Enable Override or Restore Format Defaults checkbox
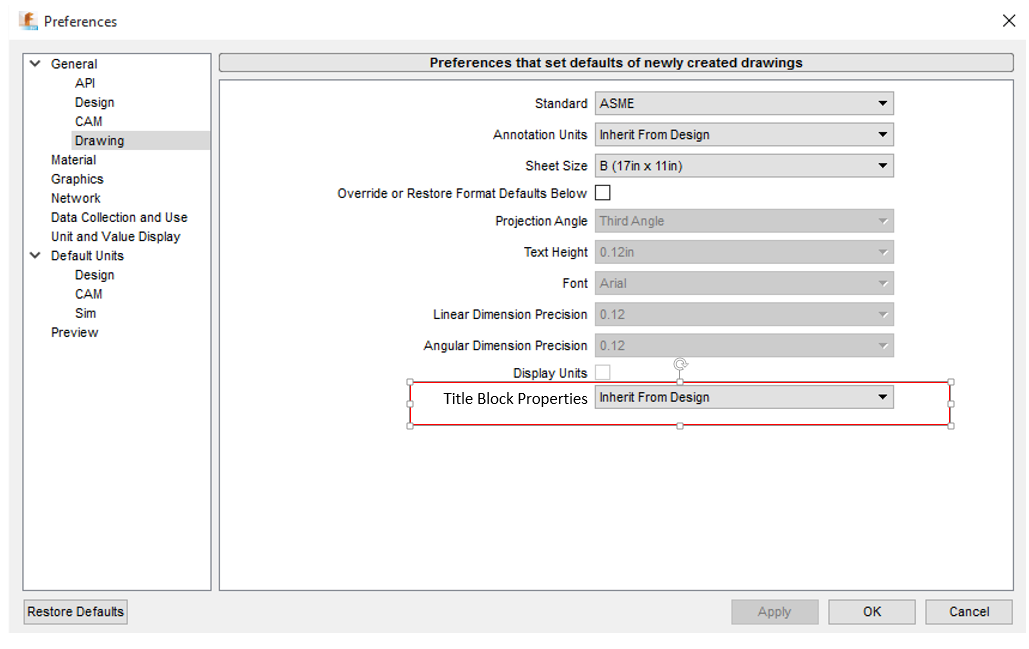Screen dimensions: 1029x649 [x=602, y=193]
